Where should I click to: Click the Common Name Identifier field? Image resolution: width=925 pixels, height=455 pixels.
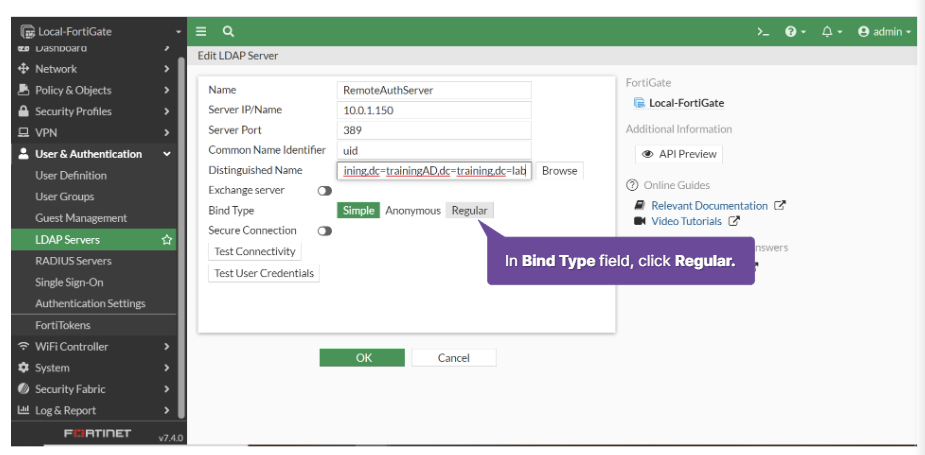pos(434,150)
